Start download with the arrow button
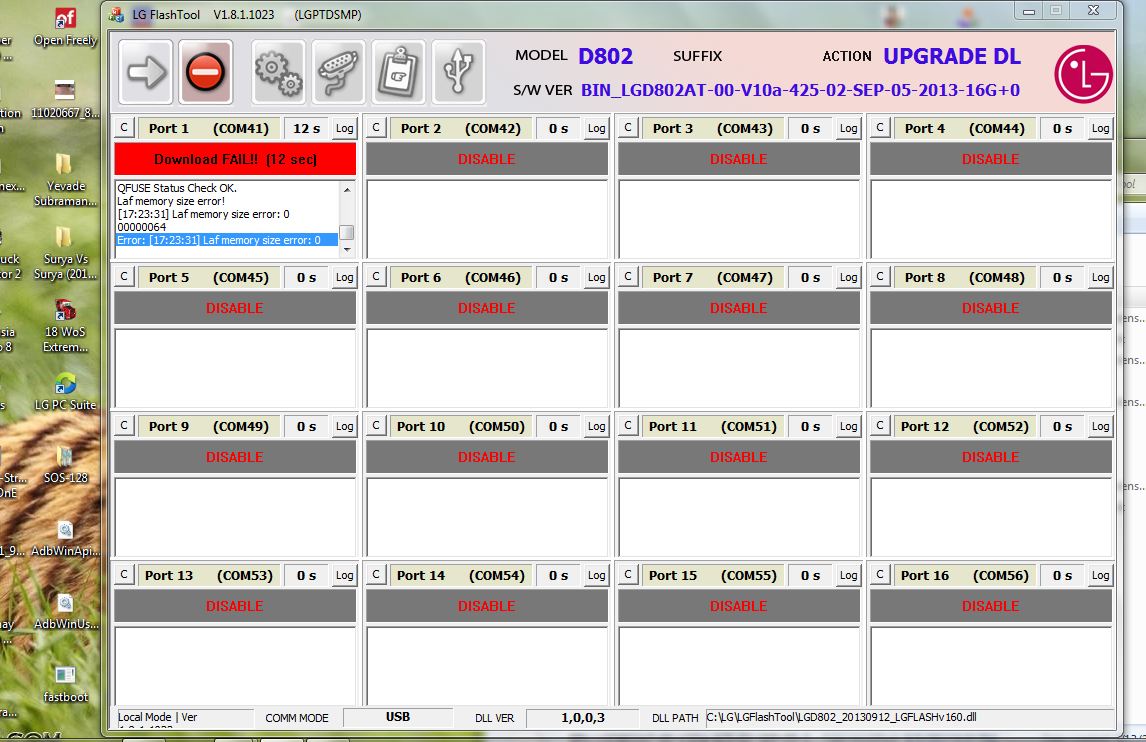The width and height of the screenshot is (1146, 742). [x=145, y=72]
